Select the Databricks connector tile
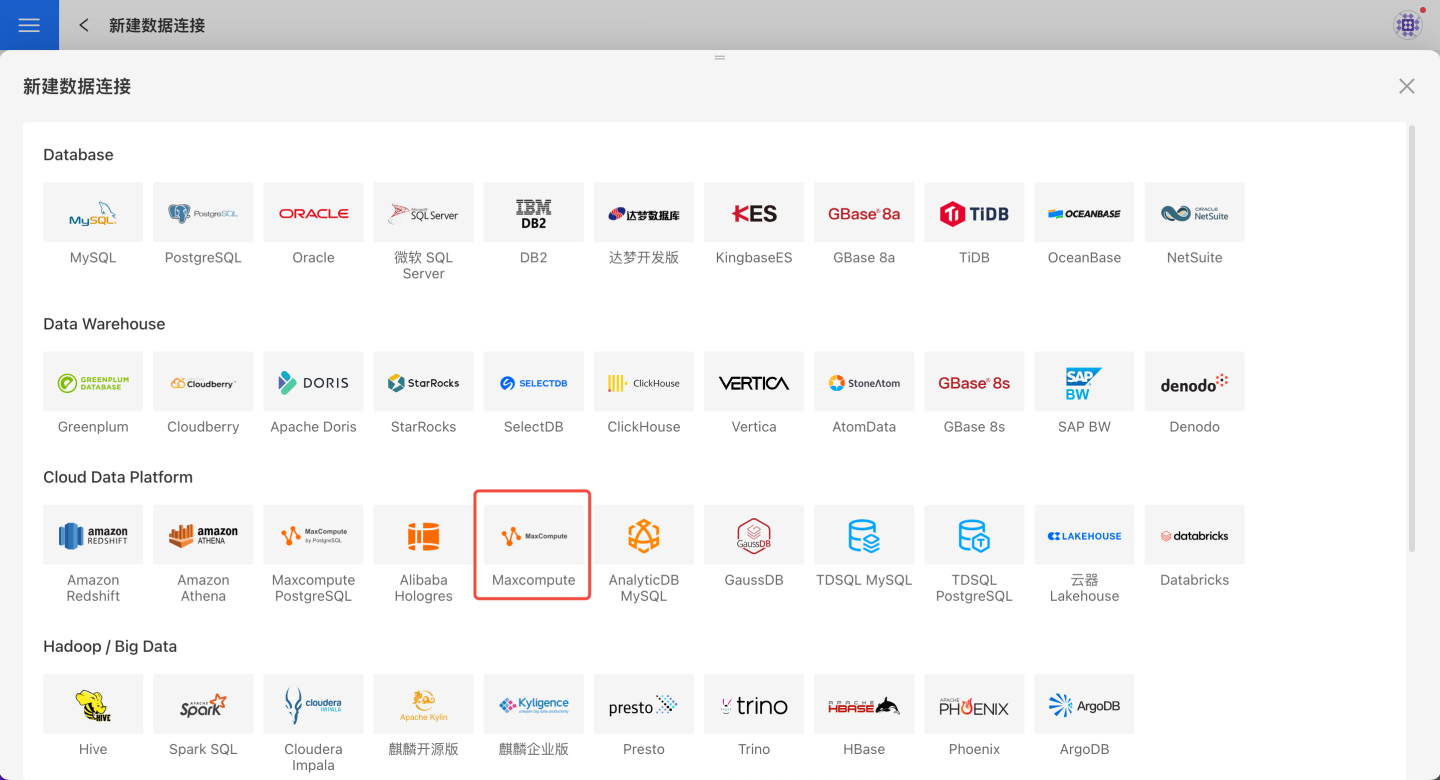Screen dimensions: 1440x780 (x=1194, y=536)
